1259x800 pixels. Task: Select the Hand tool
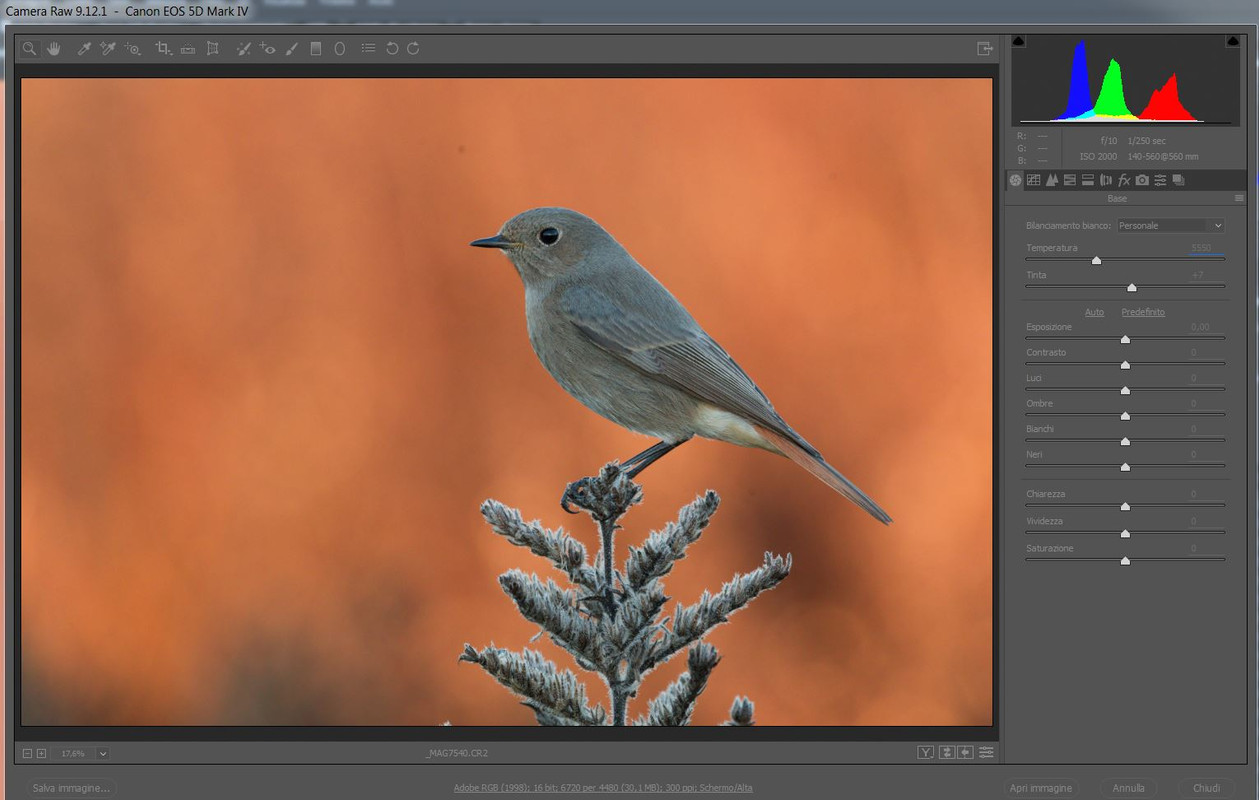click(x=54, y=48)
